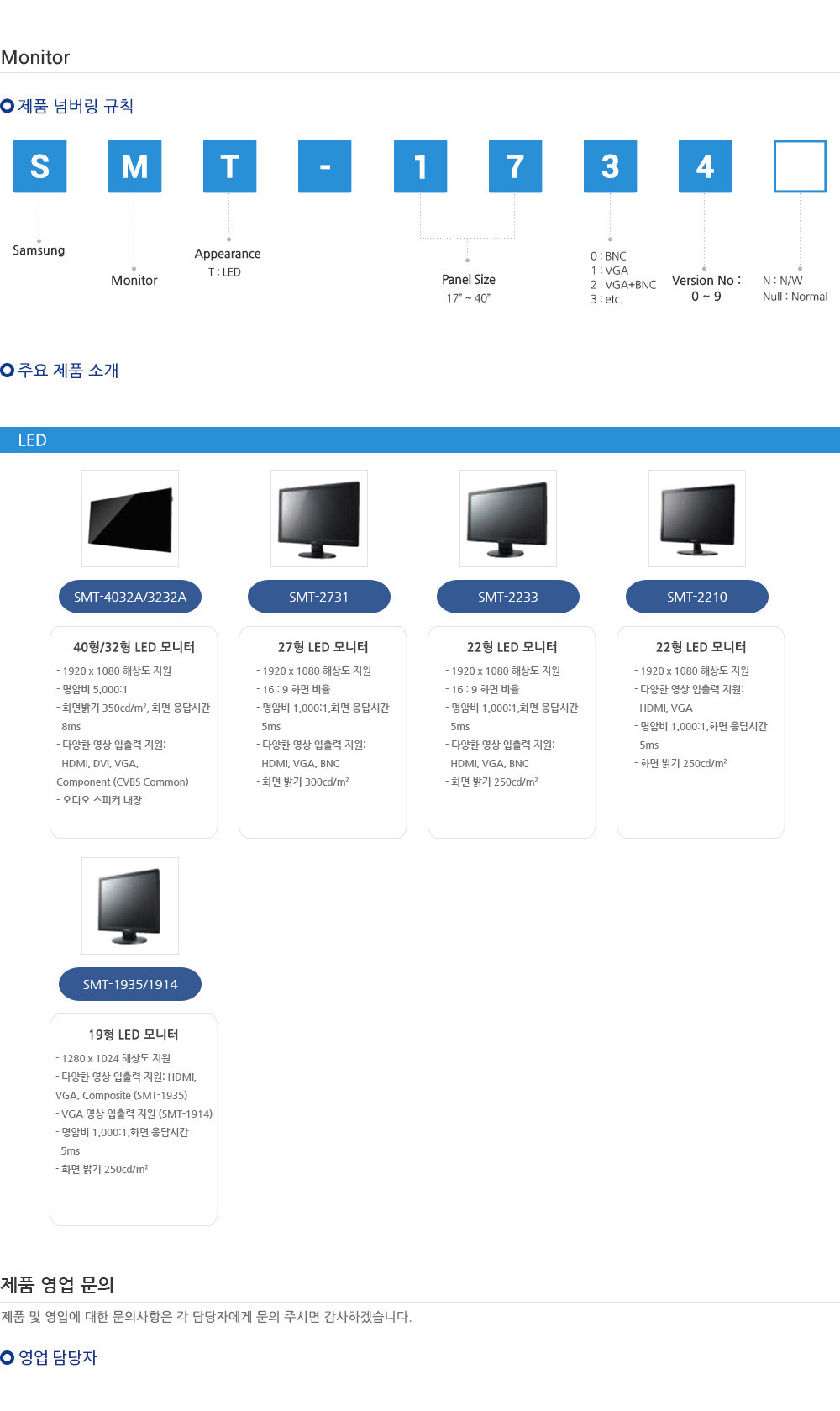
Task: Click the '제품 영업 문의' heading
Action: (57, 1284)
